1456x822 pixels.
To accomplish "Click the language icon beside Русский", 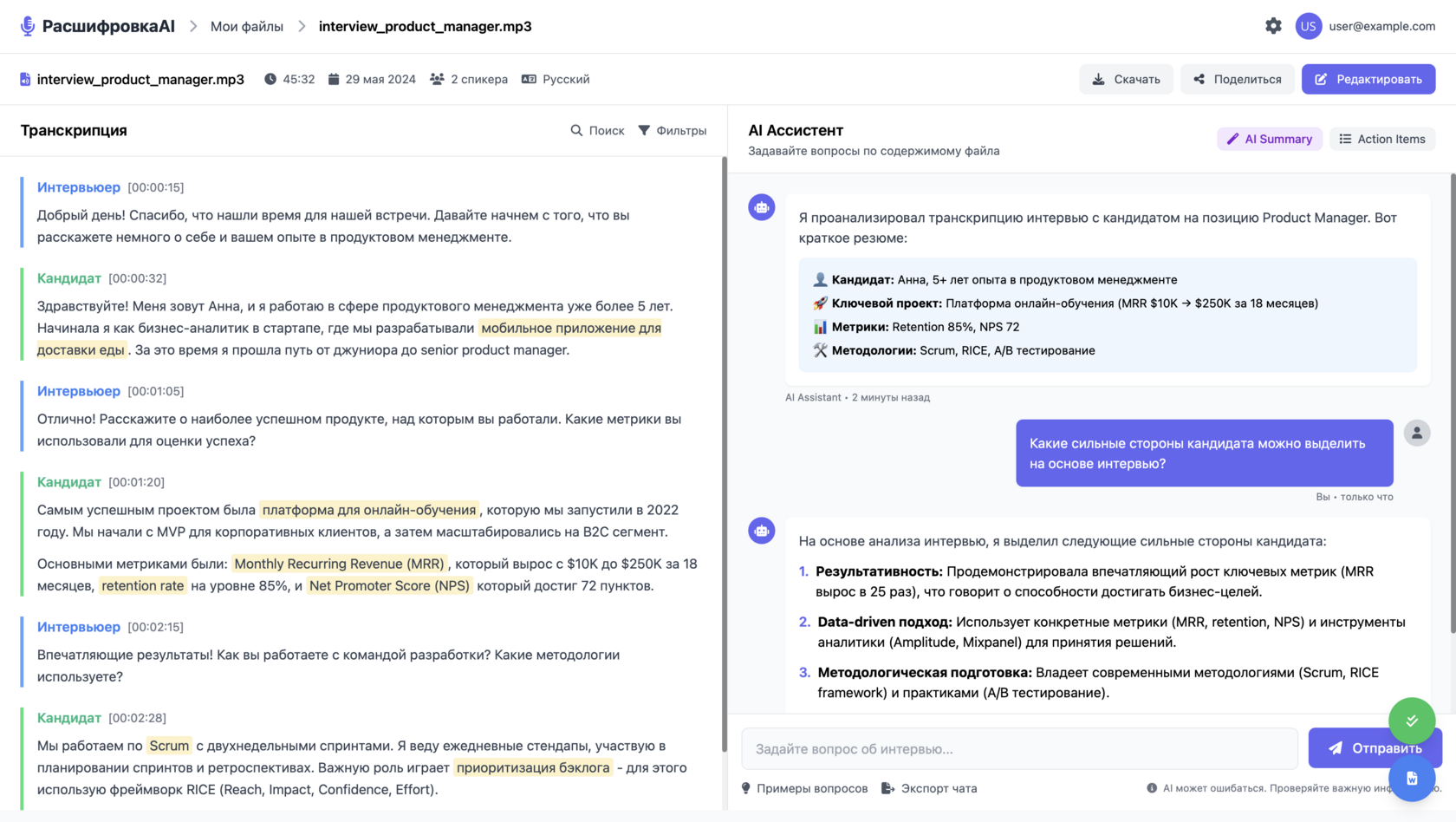I will (x=529, y=79).
